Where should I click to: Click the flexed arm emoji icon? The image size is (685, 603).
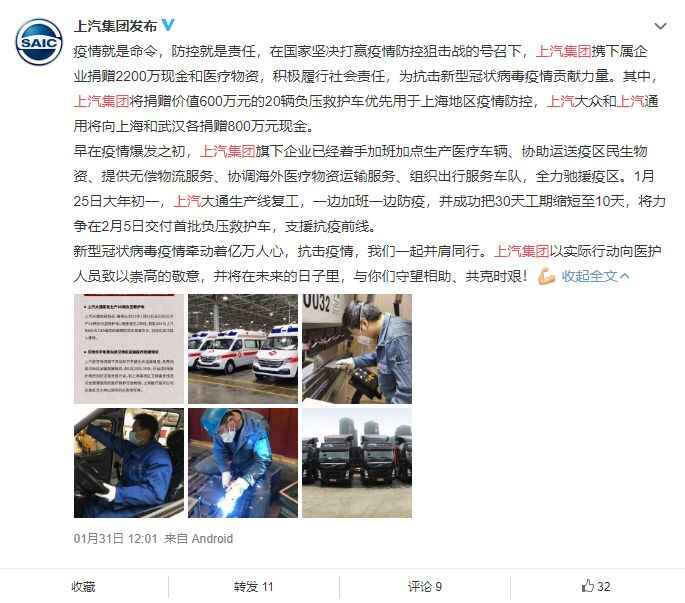point(546,276)
